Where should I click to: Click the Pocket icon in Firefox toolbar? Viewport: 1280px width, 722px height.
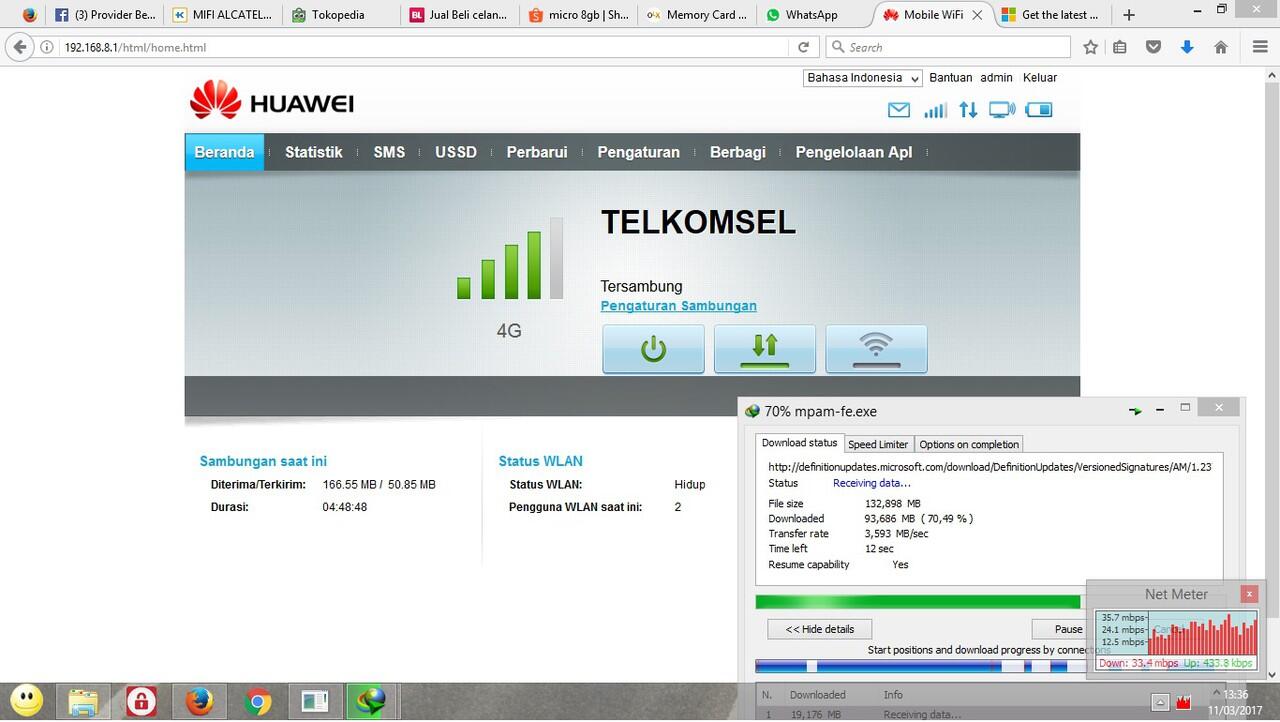(1153, 47)
